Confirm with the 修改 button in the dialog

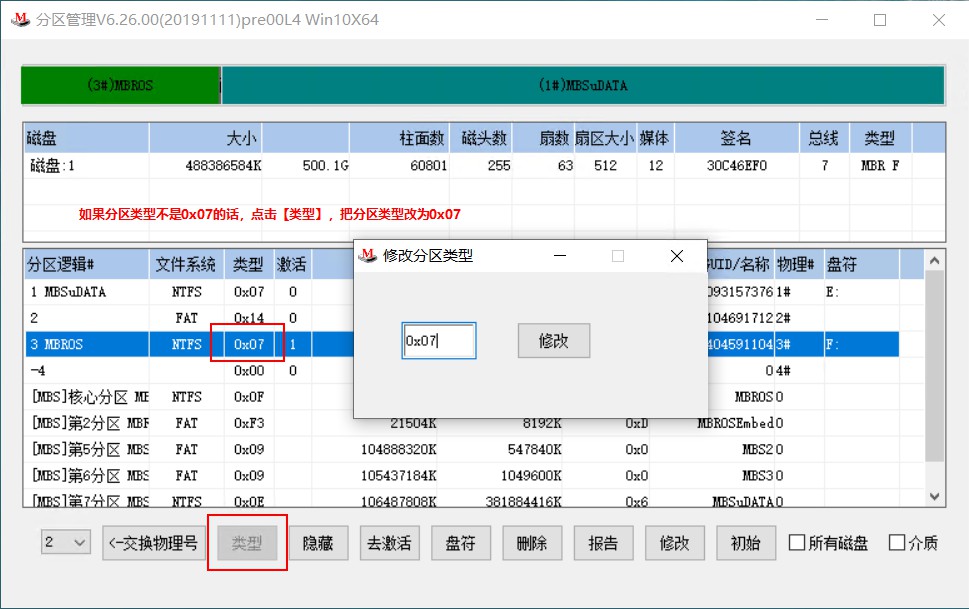pyautogui.click(x=552, y=341)
